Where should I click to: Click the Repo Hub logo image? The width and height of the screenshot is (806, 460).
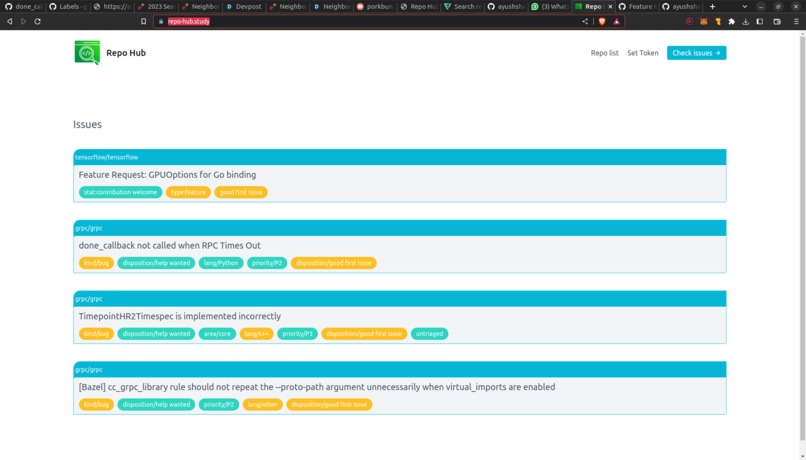87,52
